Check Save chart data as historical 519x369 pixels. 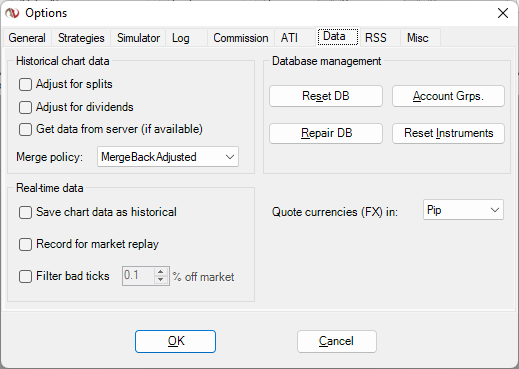(25, 212)
